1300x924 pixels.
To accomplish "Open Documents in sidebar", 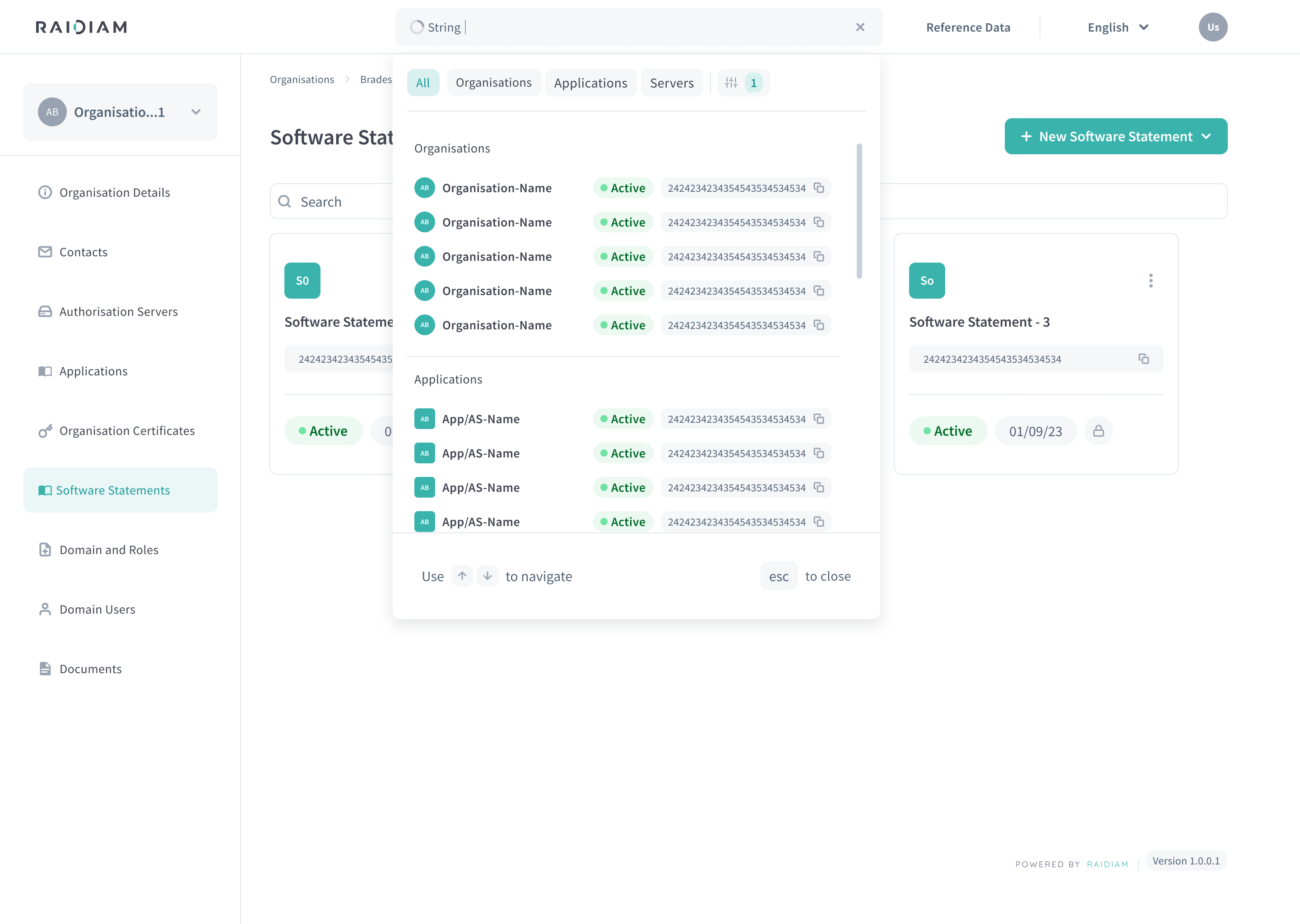I will click(x=121, y=669).
